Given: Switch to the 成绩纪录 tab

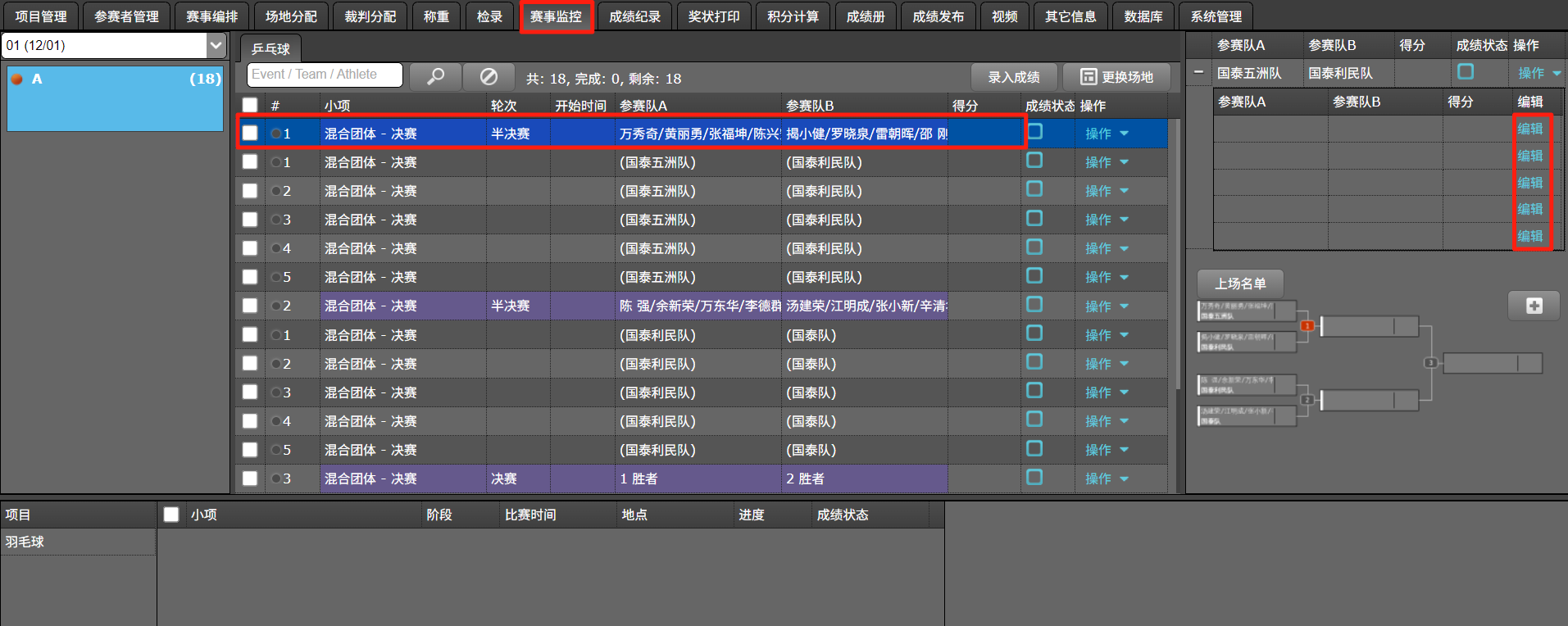Looking at the screenshot, I should [x=634, y=16].
